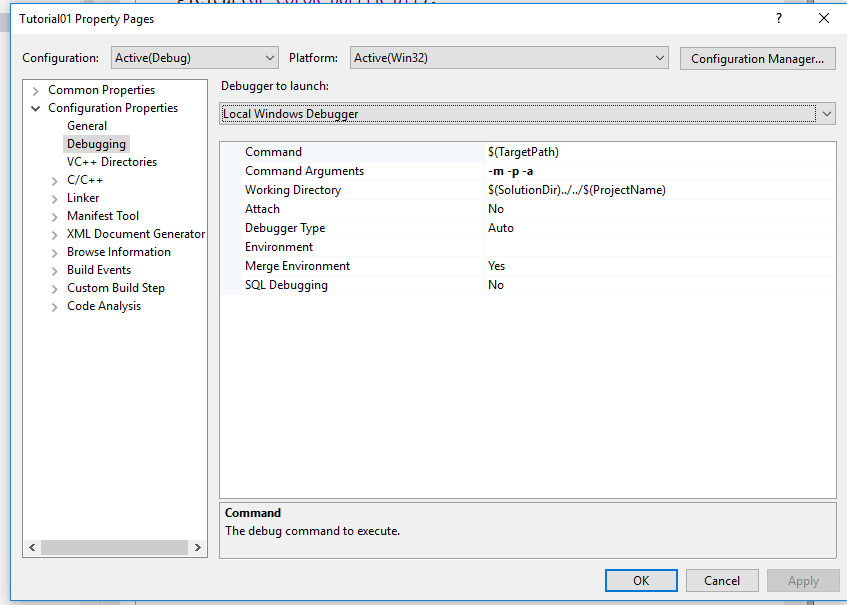847x605 pixels.
Task: Expand the Manifest Tool node arrow
Action: pyautogui.click(x=55, y=217)
